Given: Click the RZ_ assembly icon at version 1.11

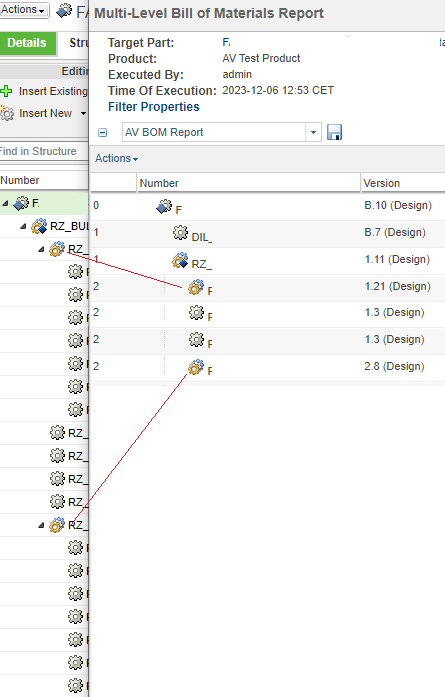Looking at the screenshot, I should pos(180,260).
